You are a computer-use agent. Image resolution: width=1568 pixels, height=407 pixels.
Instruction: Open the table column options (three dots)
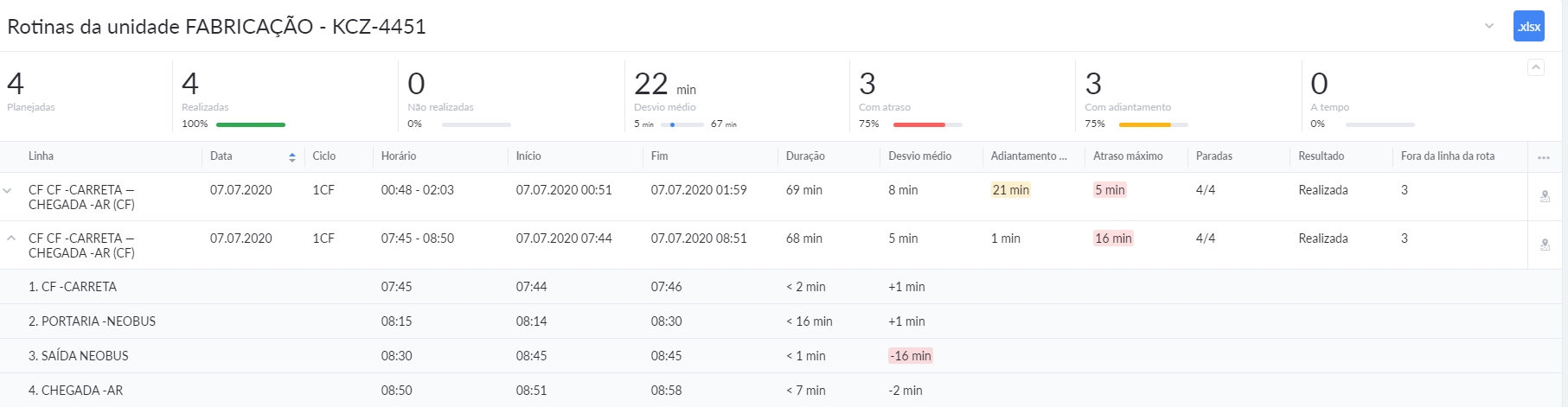tap(1544, 157)
